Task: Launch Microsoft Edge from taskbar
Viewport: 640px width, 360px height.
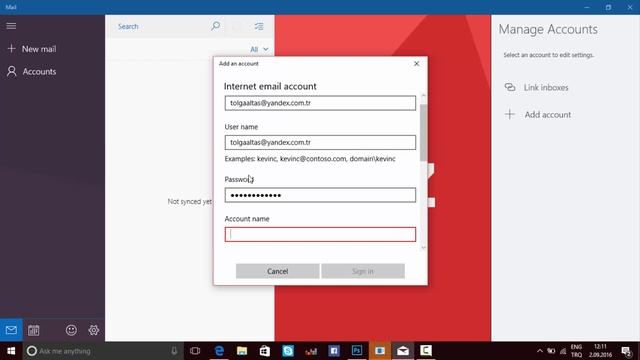Action: click(x=219, y=351)
